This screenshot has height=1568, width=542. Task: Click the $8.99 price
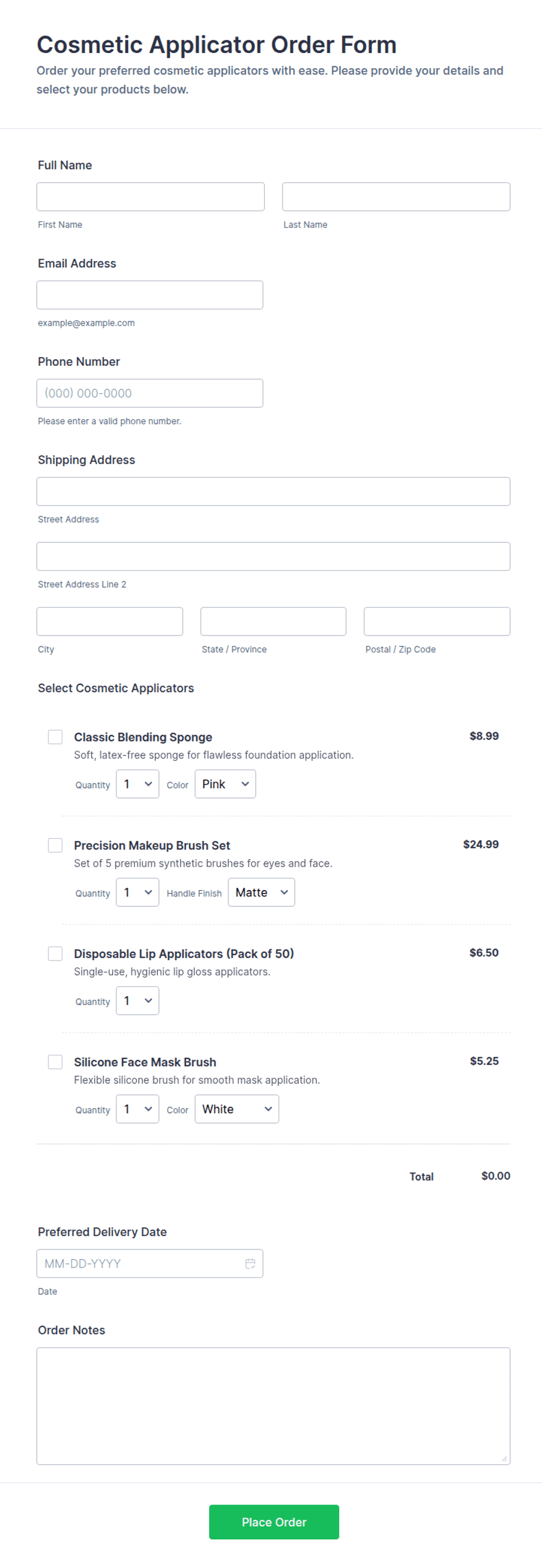pos(484,736)
